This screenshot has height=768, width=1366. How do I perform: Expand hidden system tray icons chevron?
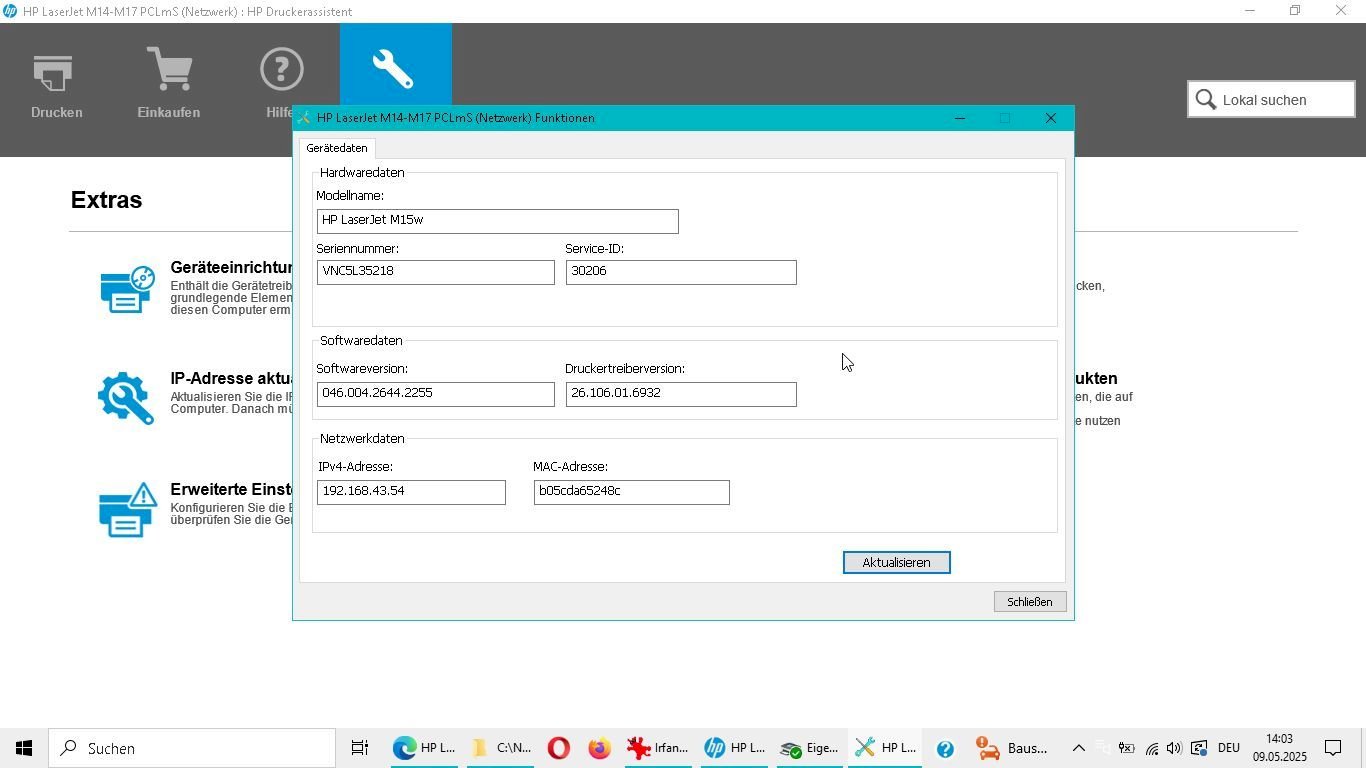(x=1078, y=748)
